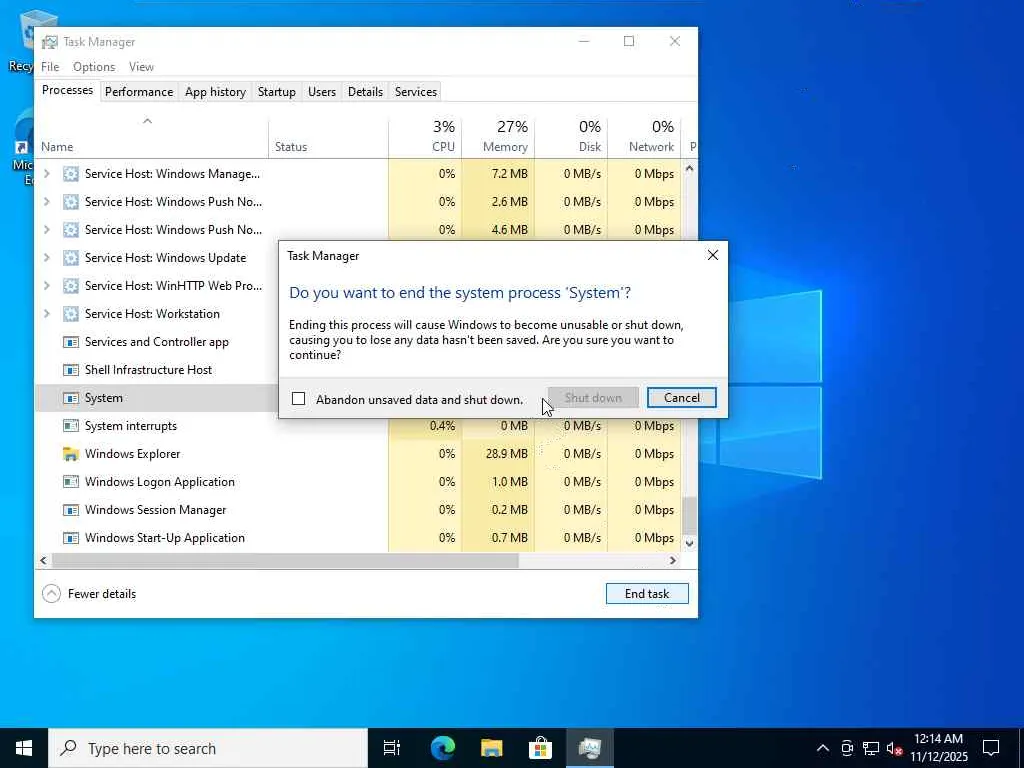Screen dimensions: 1024x768
Task: Expand first Service Host: Windows Push No... row
Action: [x=47, y=202]
